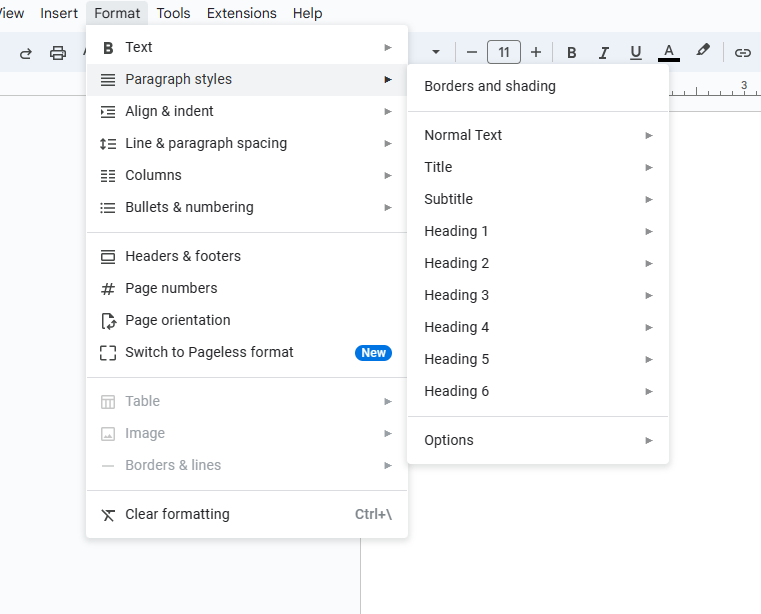
Task: Click the font size field showing 11
Action: click(x=504, y=52)
